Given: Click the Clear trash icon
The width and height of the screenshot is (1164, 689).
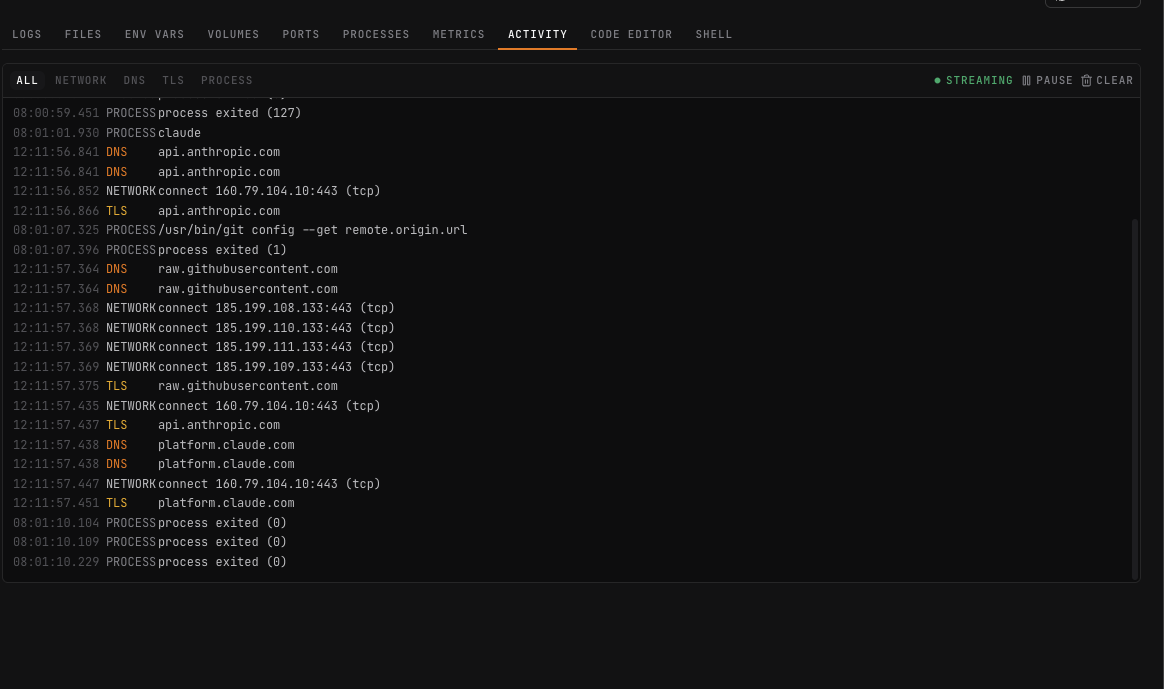Looking at the screenshot, I should [1086, 80].
